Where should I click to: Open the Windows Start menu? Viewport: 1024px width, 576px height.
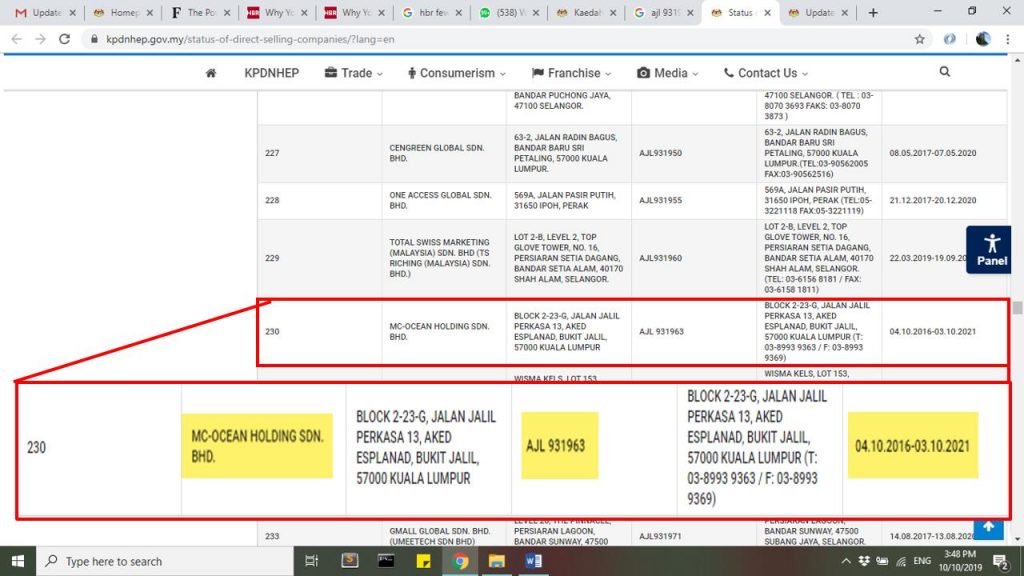pos(18,561)
